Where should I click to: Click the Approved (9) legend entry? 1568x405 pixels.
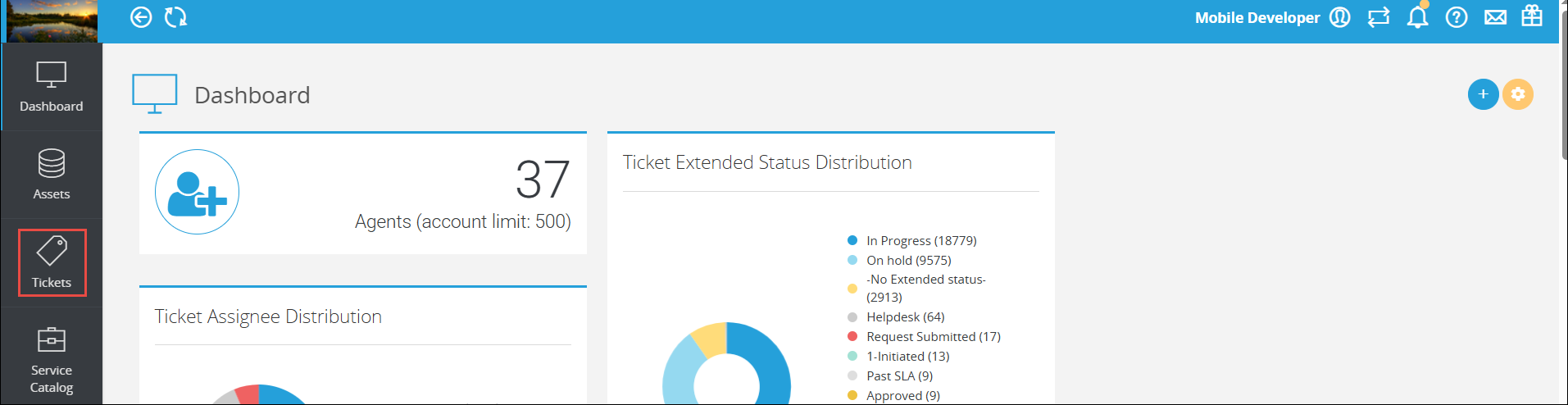(x=893, y=395)
